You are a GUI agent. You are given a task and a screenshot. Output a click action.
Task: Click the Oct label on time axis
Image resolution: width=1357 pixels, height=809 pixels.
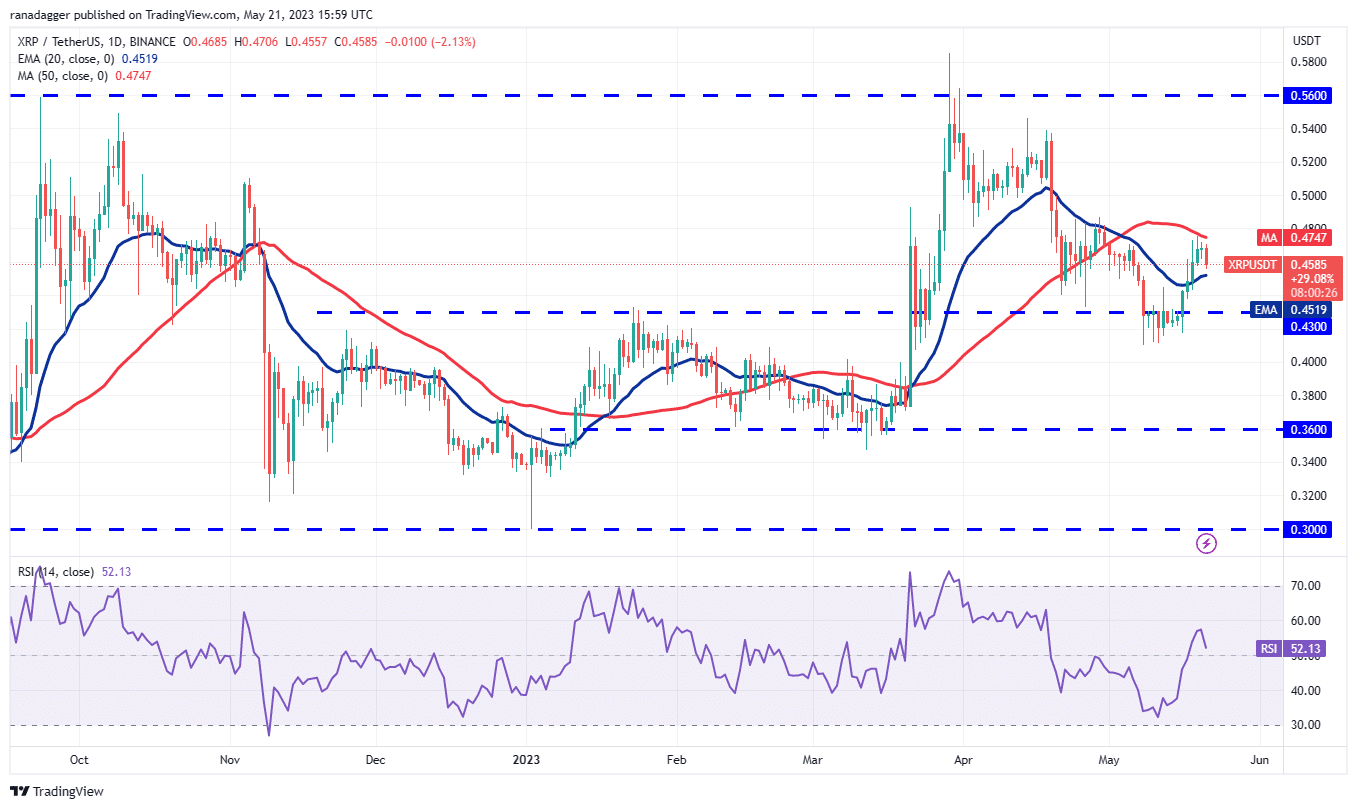pyautogui.click(x=80, y=760)
